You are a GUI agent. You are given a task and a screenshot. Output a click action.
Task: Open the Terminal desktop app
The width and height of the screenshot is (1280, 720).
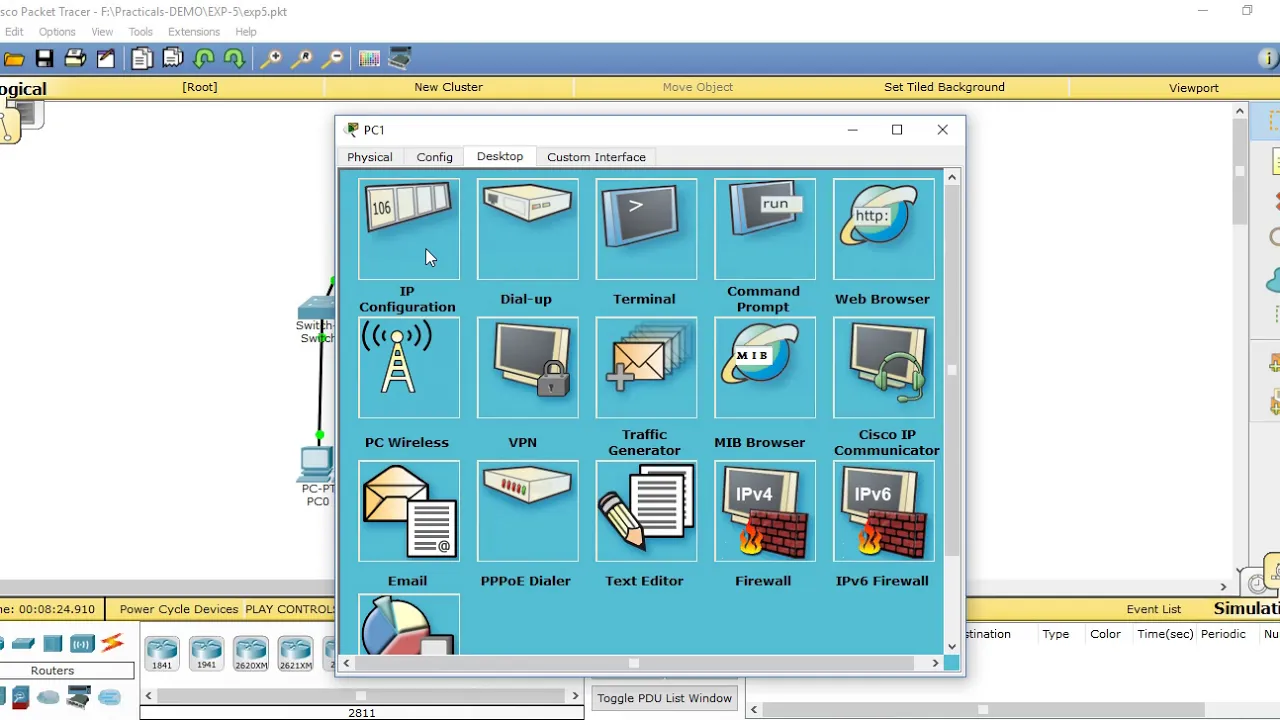tap(646, 229)
